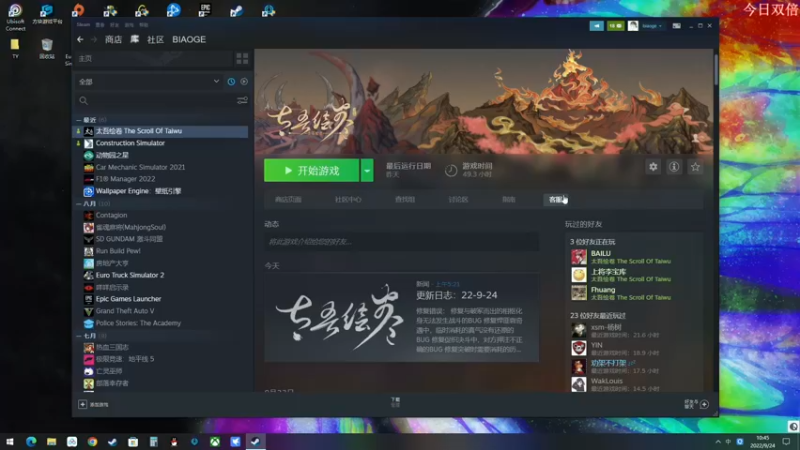
Task: Open game settings gear icon
Action: [653, 167]
